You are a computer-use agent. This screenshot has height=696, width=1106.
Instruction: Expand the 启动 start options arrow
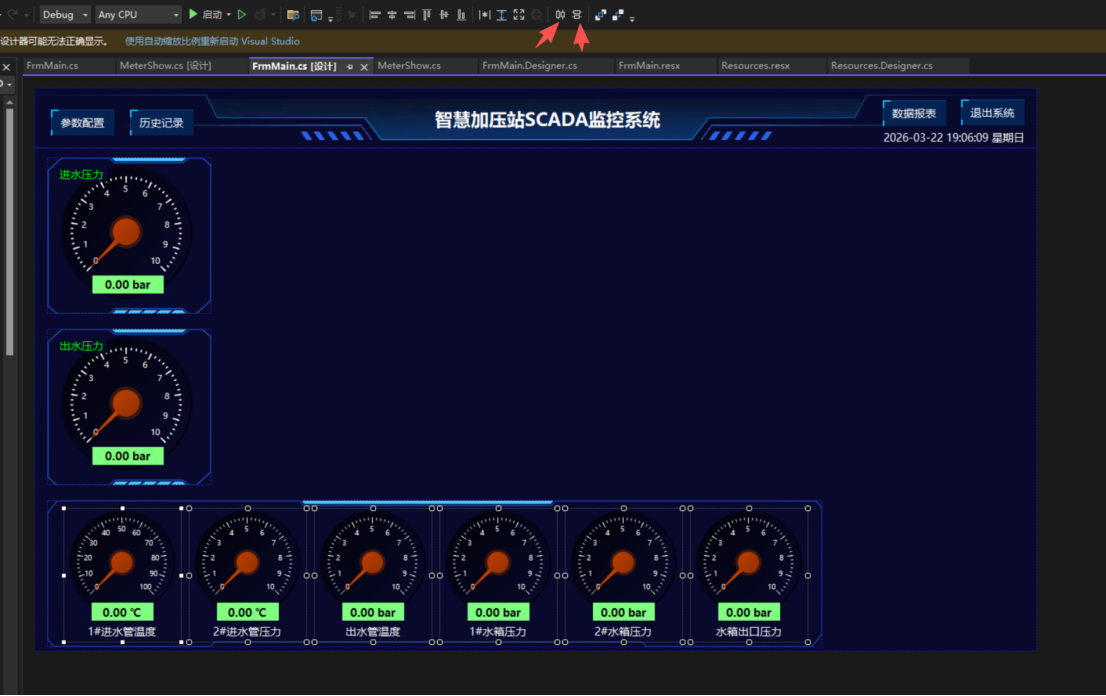[229, 15]
